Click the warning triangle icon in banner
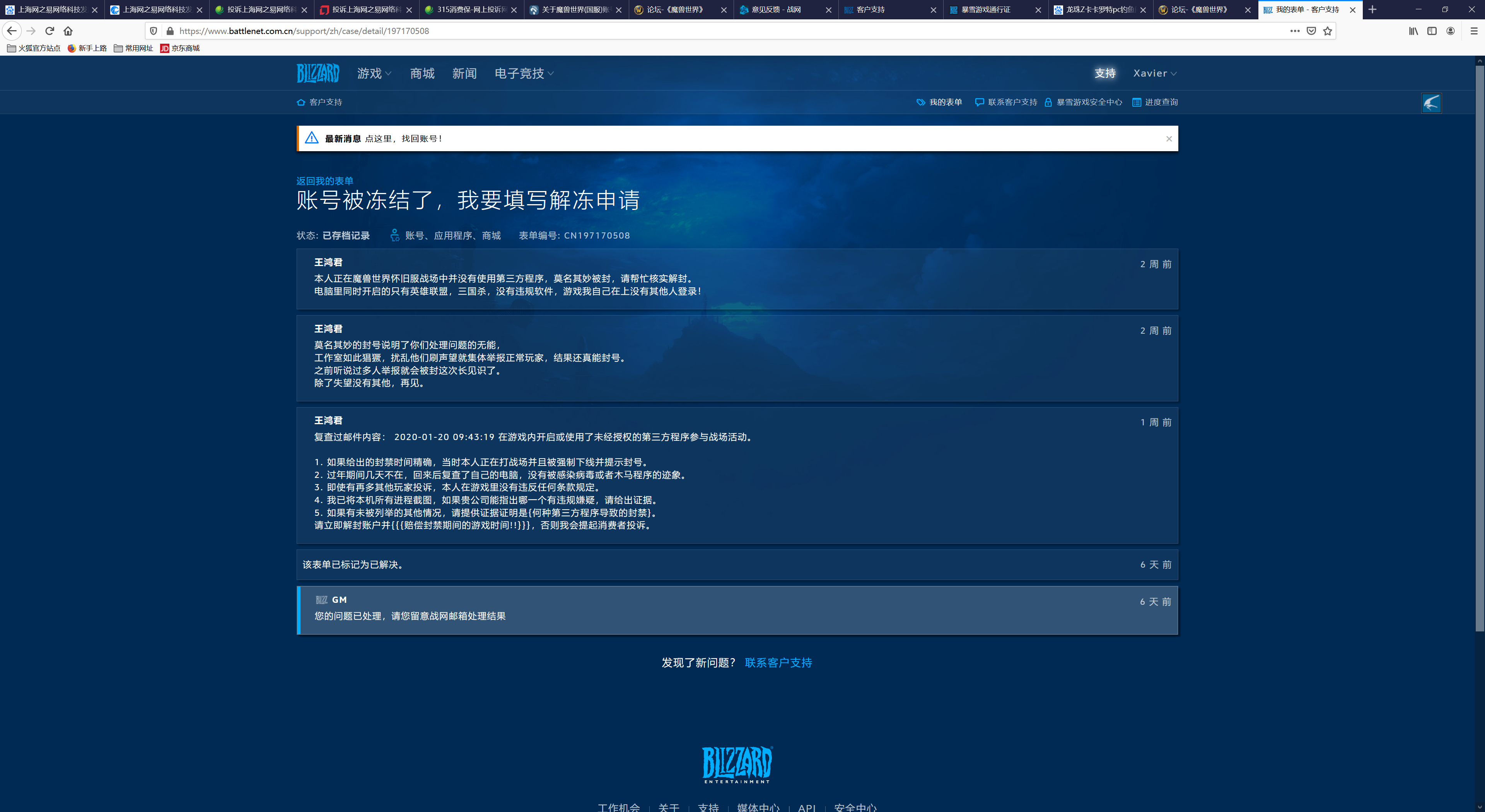 pos(311,138)
